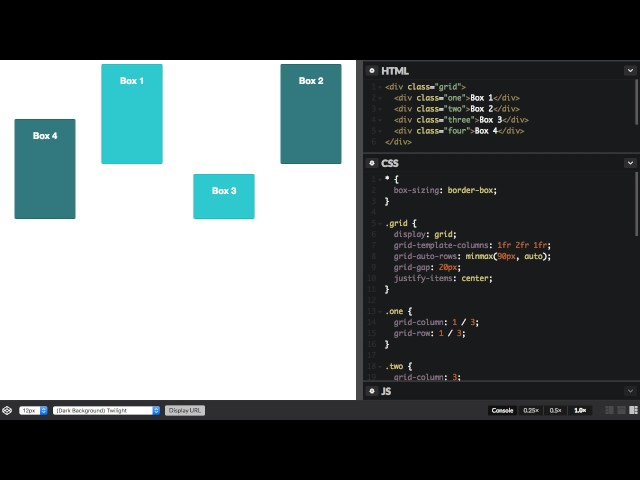Screen dimensions: 640x480
Task: Click Box 4 in the preview
Action: pos(45,169)
